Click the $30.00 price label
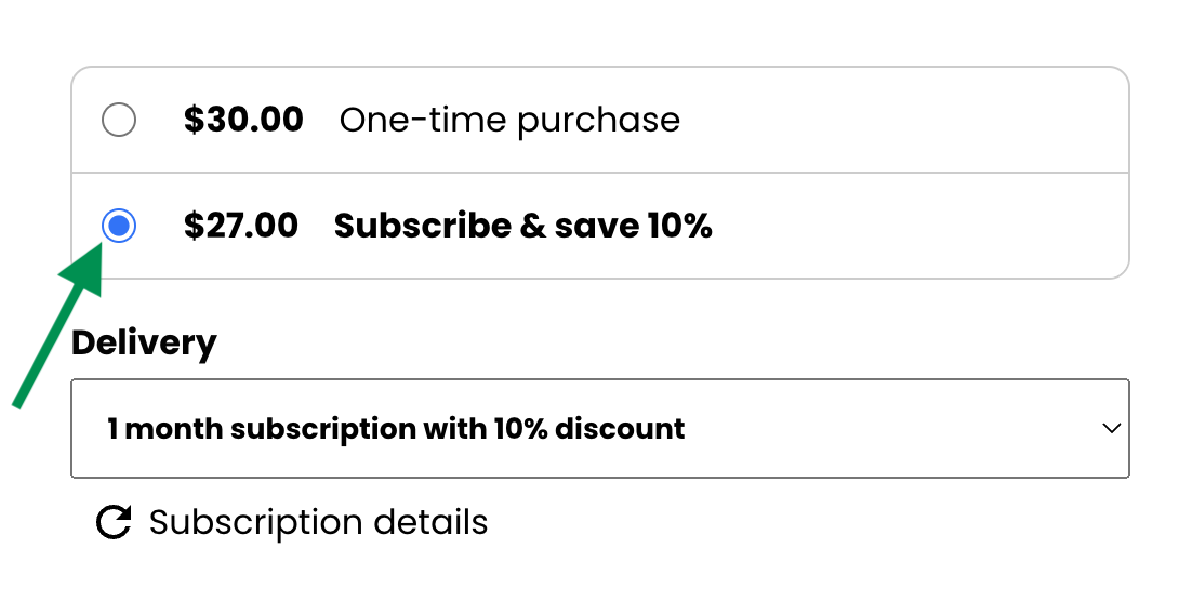The width and height of the screenshot is (1200, 600). point(244,120)
